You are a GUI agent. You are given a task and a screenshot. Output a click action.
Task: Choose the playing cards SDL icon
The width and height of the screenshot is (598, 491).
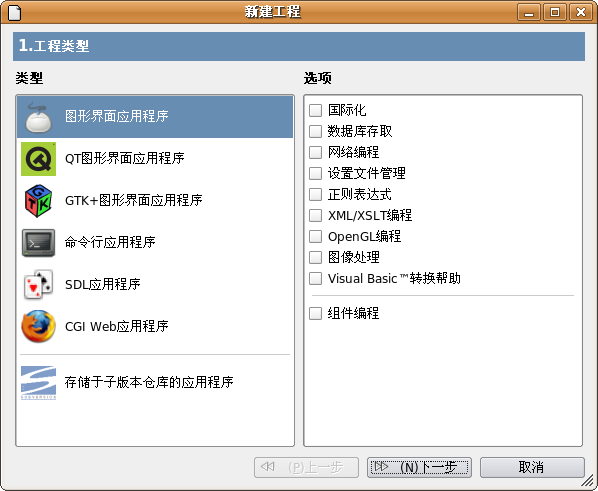tap(38, 285)
